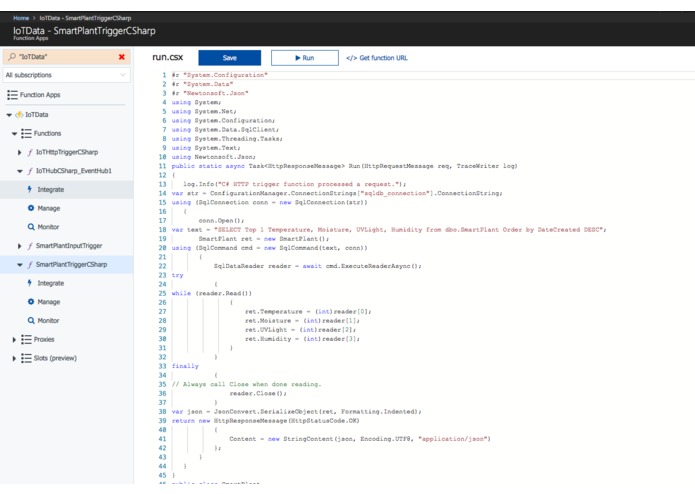The width and height of the screenshot is (695, 494).
Task: Select the Functions tree item
Action: tap(47, 133)
